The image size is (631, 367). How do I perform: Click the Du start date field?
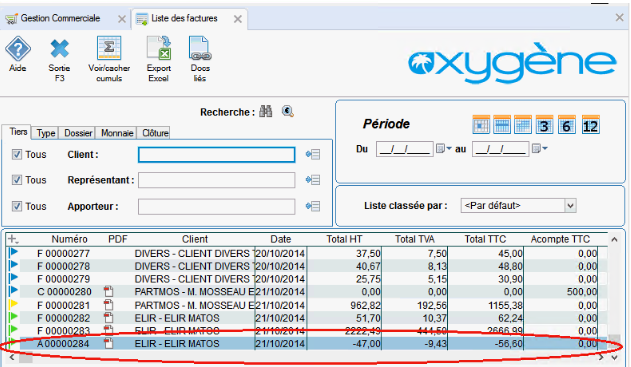point(404,149)
